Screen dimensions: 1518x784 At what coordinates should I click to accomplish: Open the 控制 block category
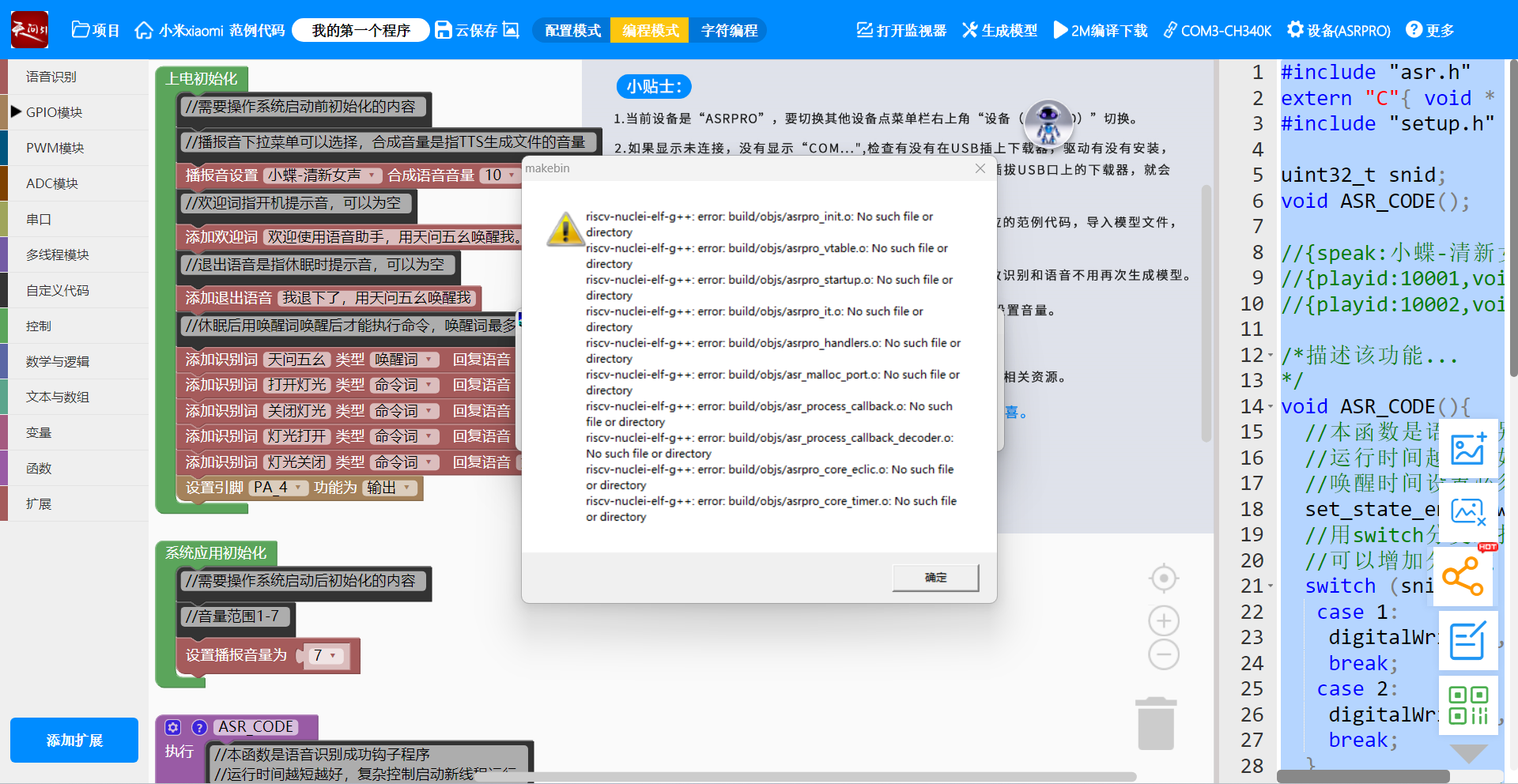coord(74,326)
